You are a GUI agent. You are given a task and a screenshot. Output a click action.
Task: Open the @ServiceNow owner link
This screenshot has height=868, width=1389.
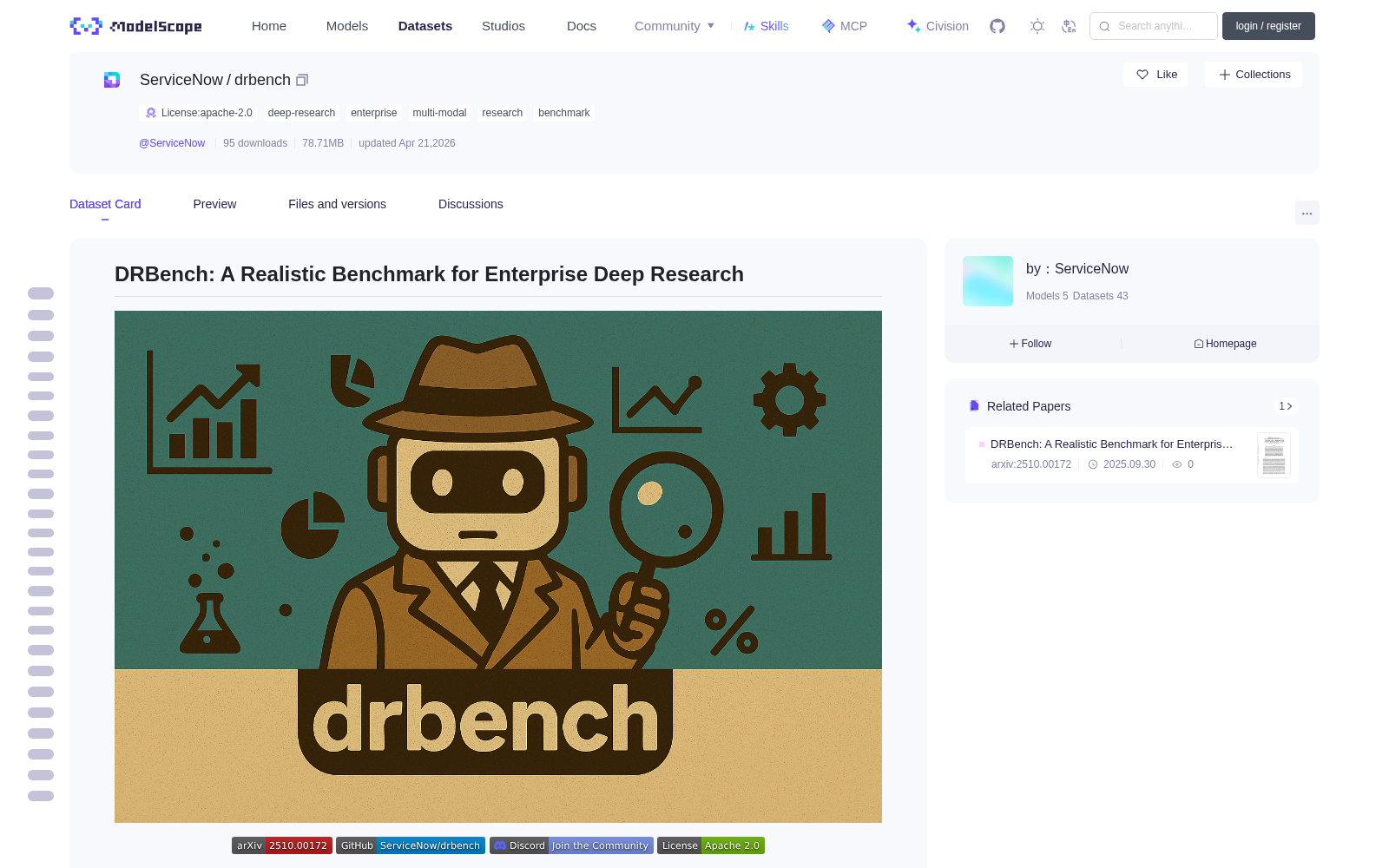coord(172,143)
